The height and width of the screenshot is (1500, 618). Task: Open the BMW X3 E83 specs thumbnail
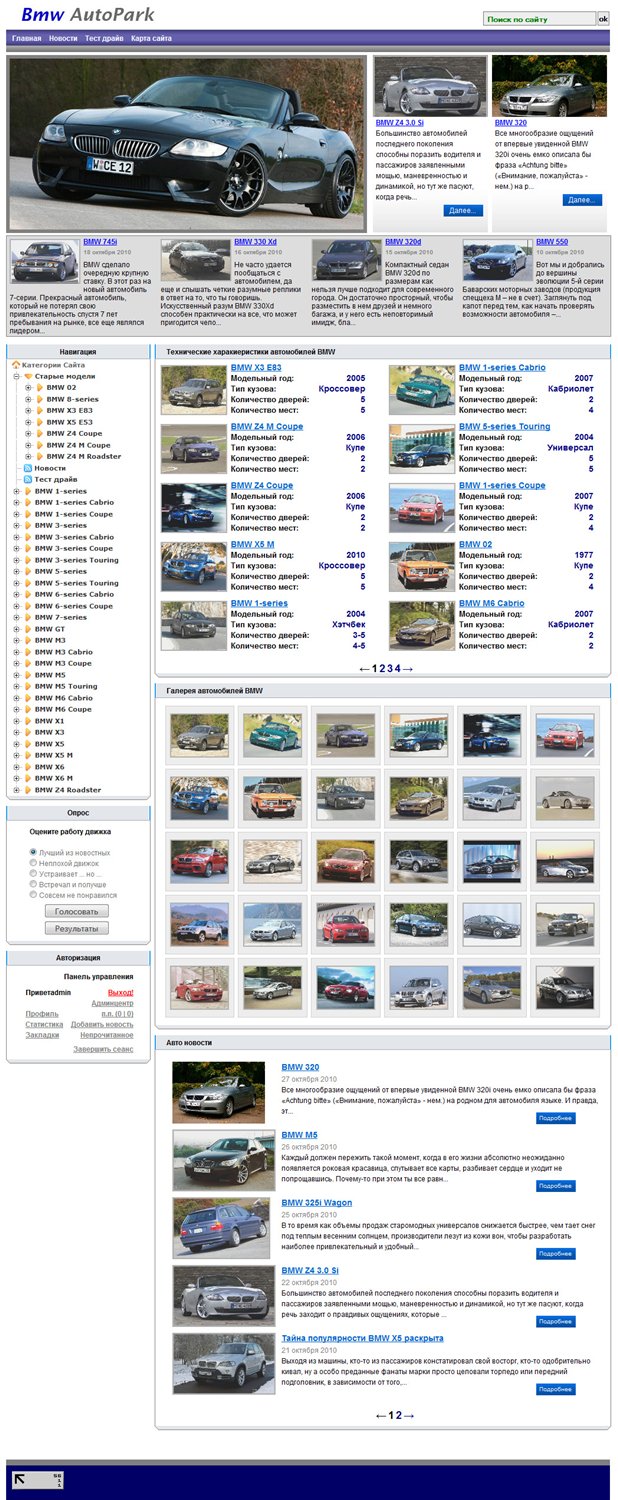point(194,389)
